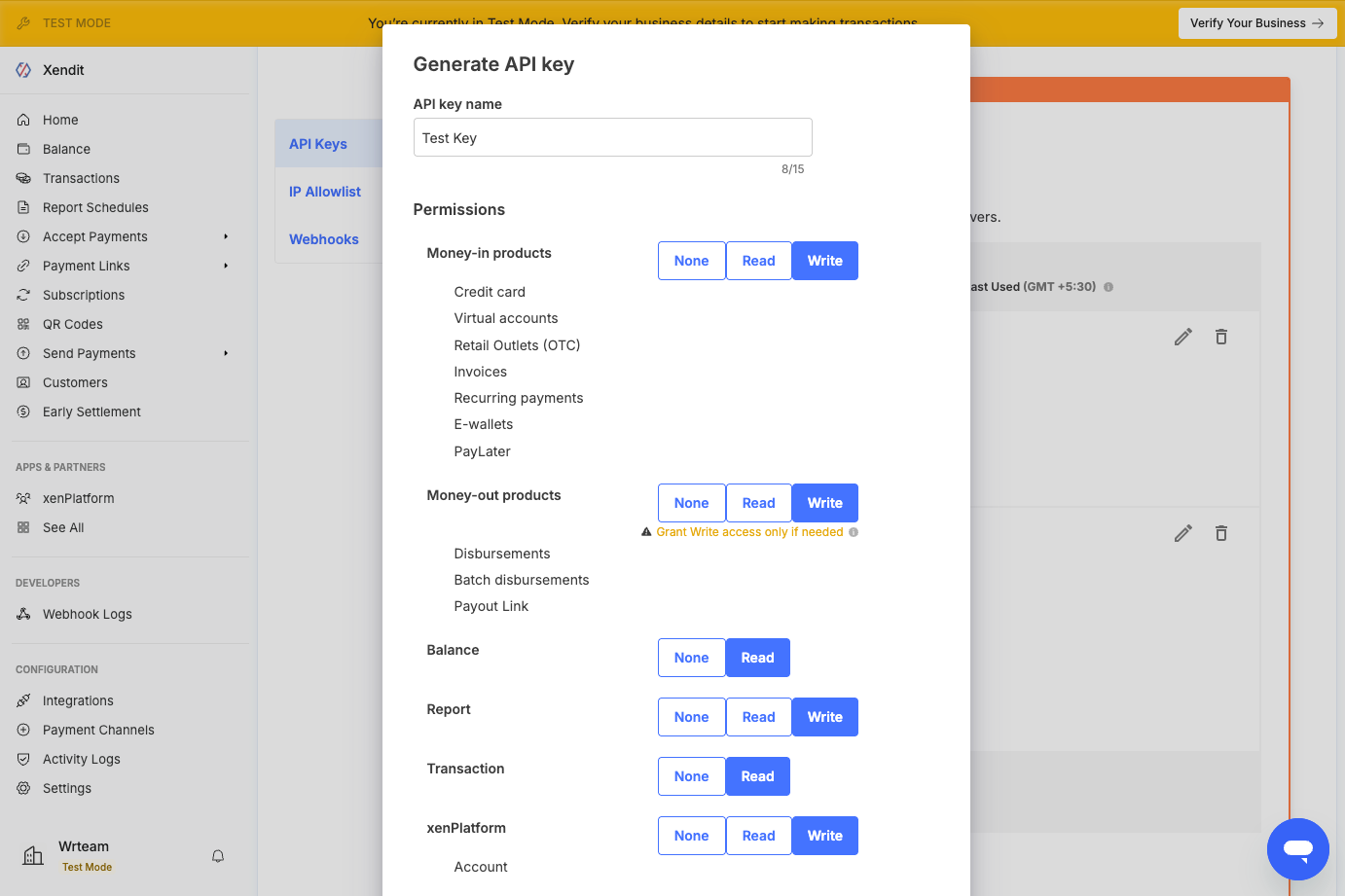Expand the Payment Links submenu arrow
The image size is (1345, 896).
click(x=226, y=266)
